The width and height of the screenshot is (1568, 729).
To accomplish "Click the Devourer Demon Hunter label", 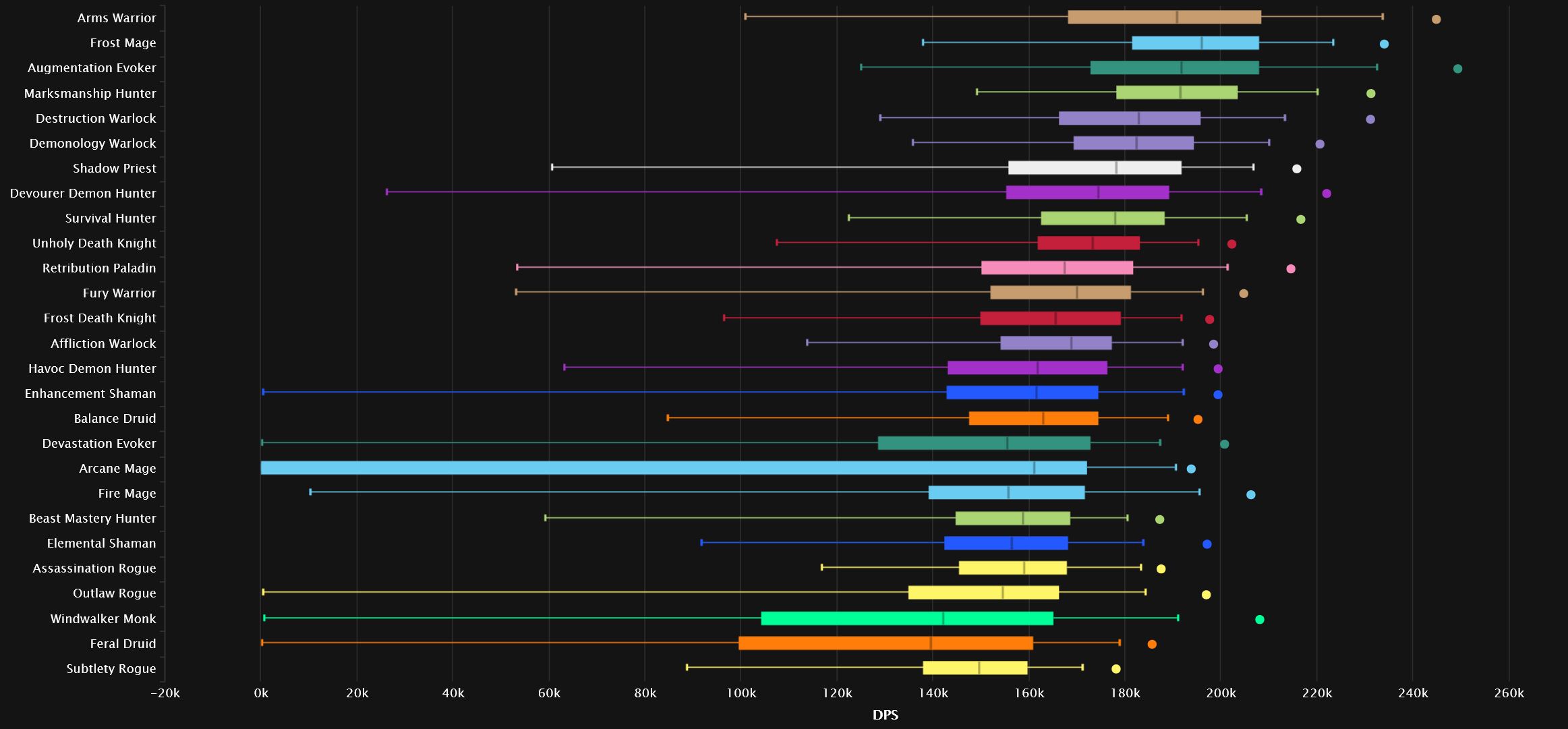I will coord(83,193).
